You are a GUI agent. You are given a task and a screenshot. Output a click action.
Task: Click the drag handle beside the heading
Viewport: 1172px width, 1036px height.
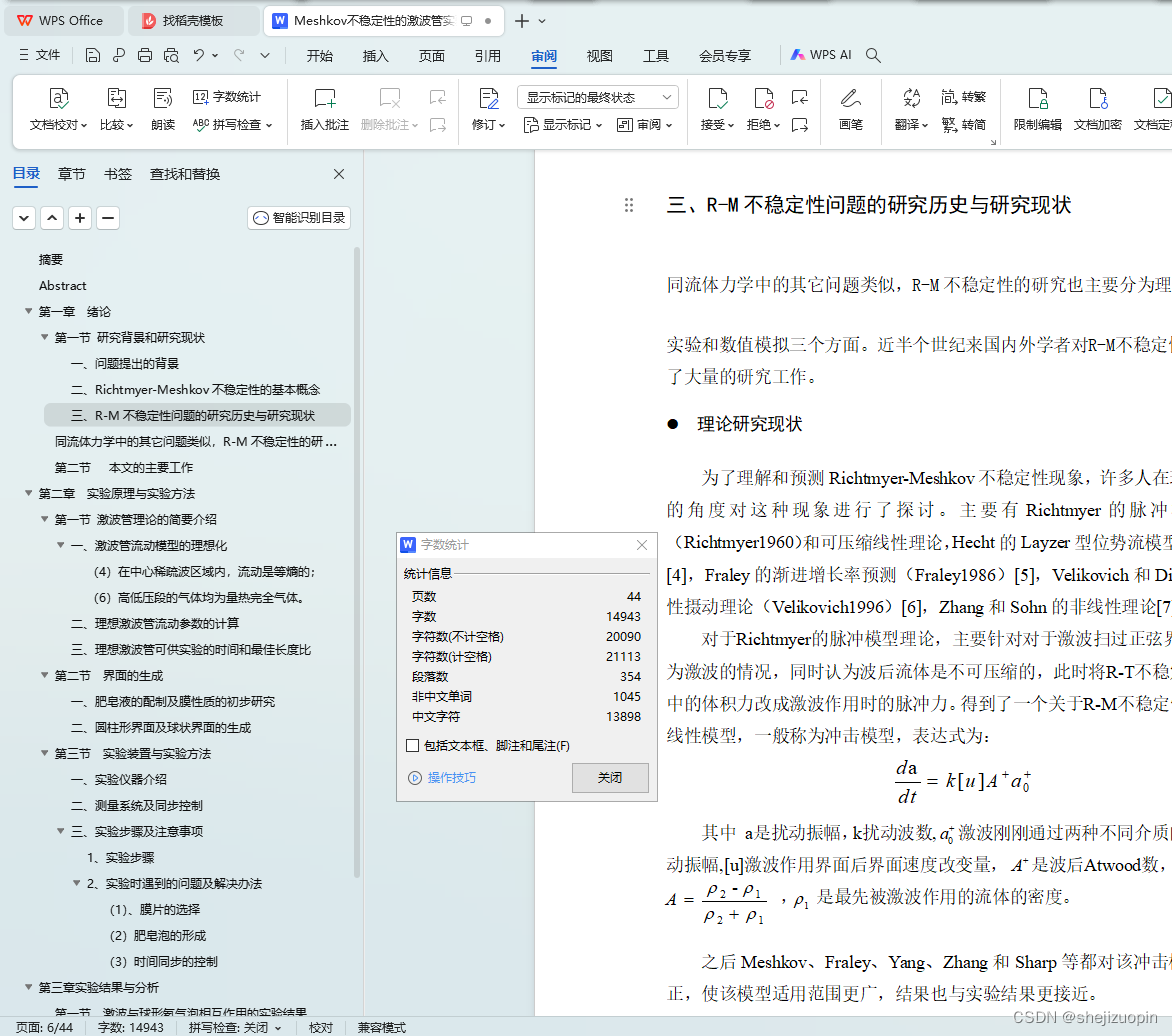[x=629, y=205]
